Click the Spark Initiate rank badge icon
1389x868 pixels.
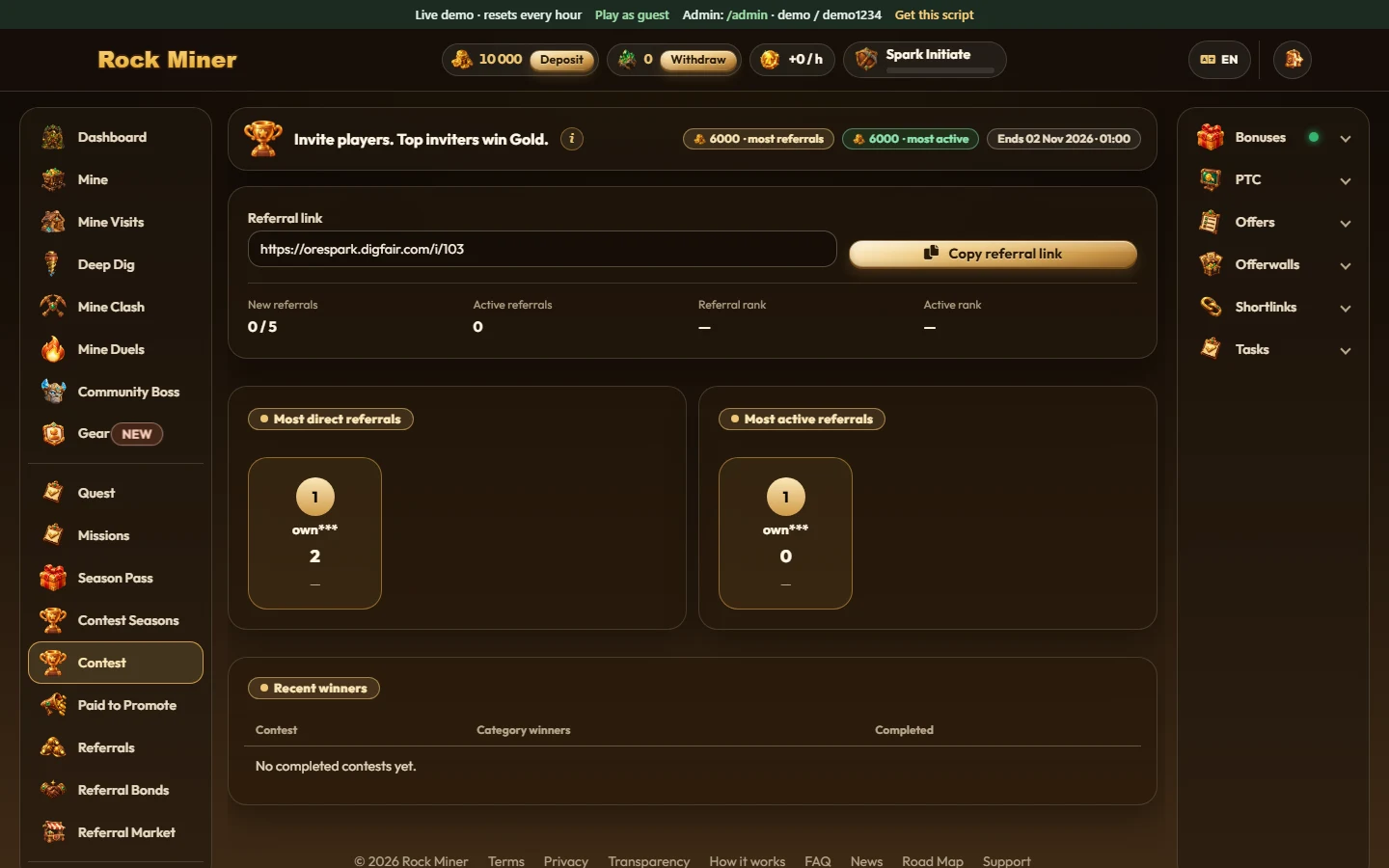click(x=866, y=60)
